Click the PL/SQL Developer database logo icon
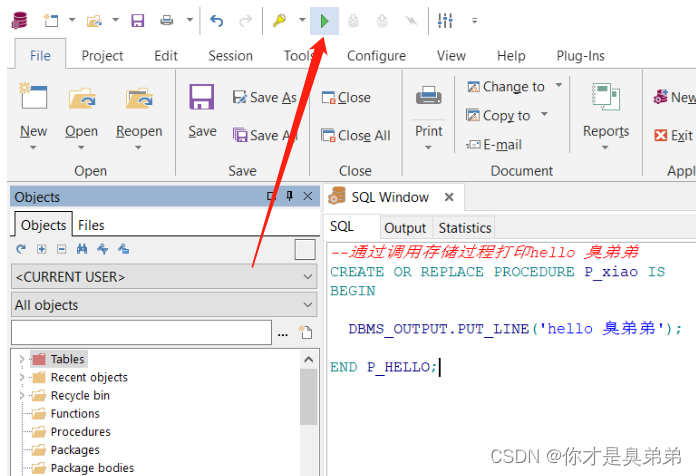696x476 pixels. (x=19, y=20)
